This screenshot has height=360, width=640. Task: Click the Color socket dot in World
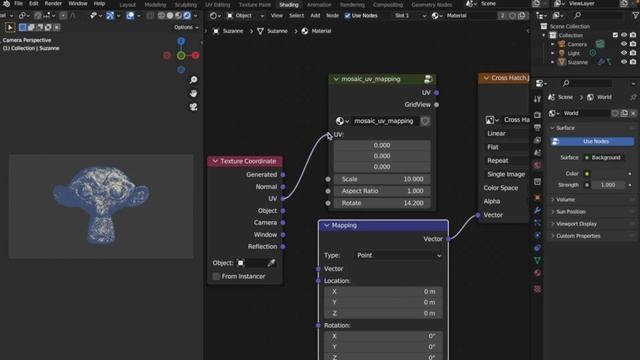(587, 174)
